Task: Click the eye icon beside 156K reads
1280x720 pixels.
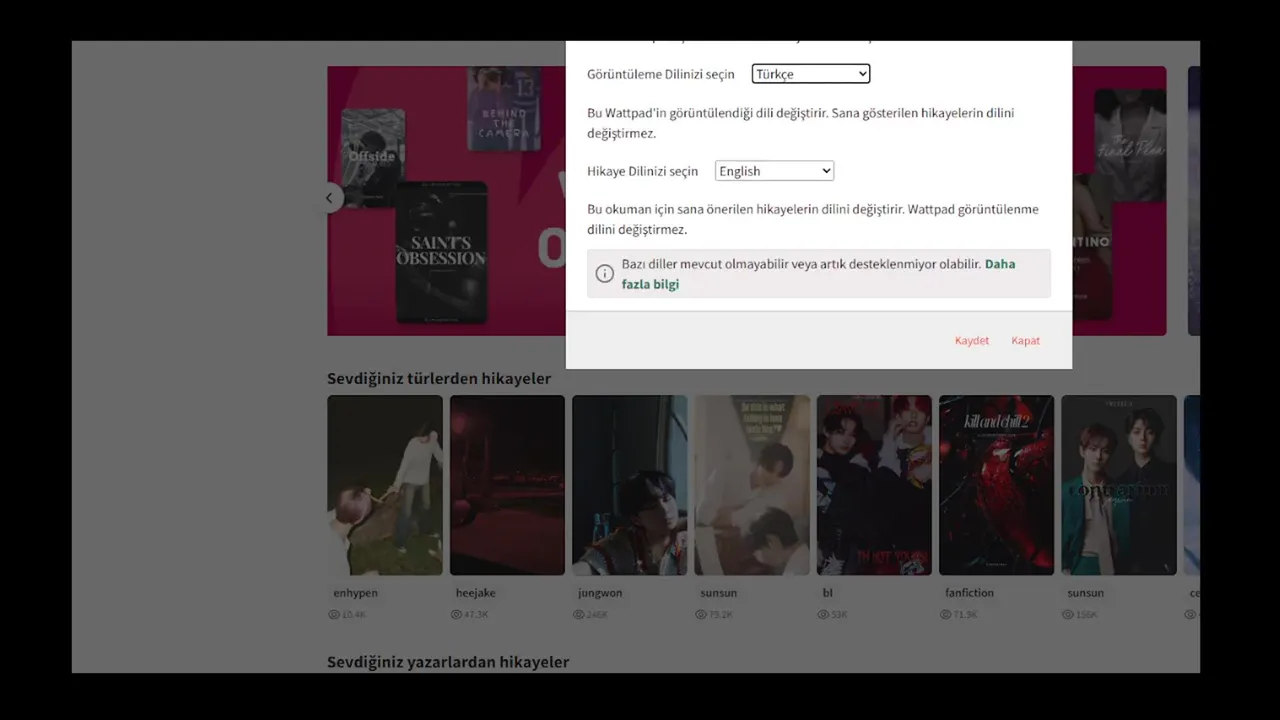Action: coord(1068,615)
